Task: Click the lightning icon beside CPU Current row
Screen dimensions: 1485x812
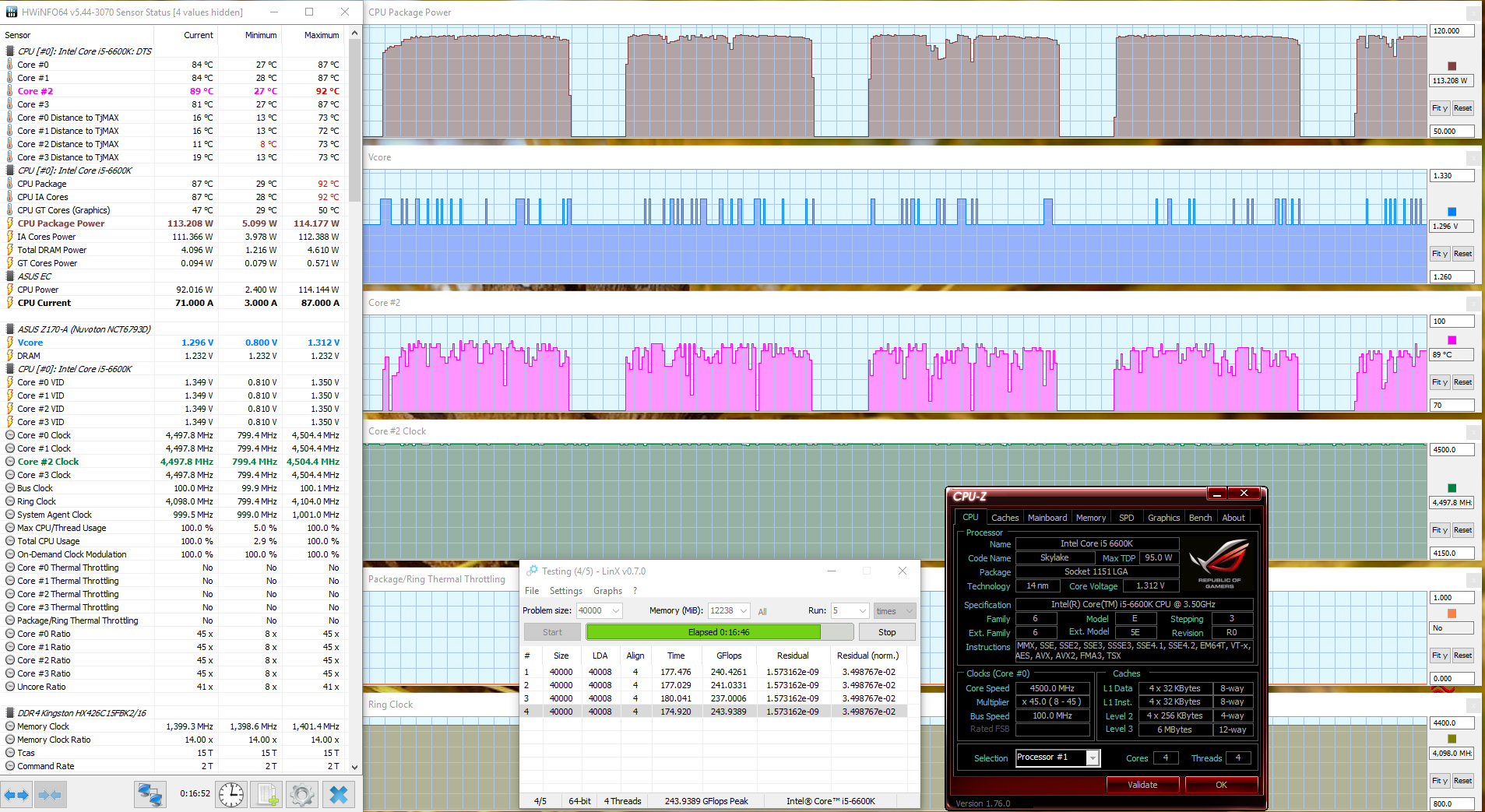Action: [x=10, y=303]
